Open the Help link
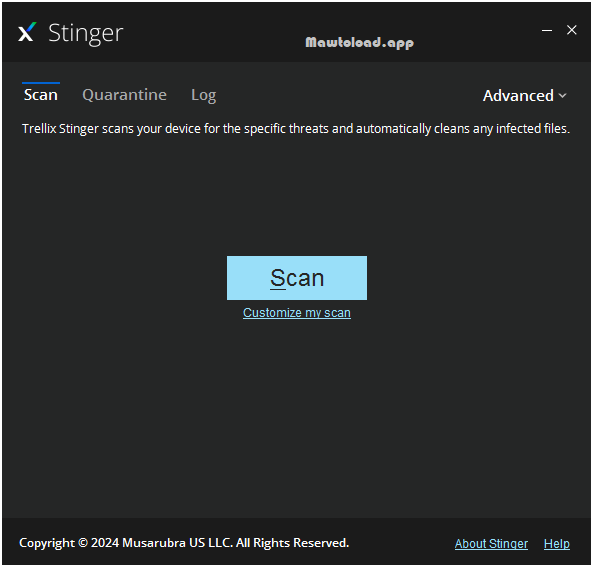The height and width of the screenshot is (565, 591). (x=557, y=544)
